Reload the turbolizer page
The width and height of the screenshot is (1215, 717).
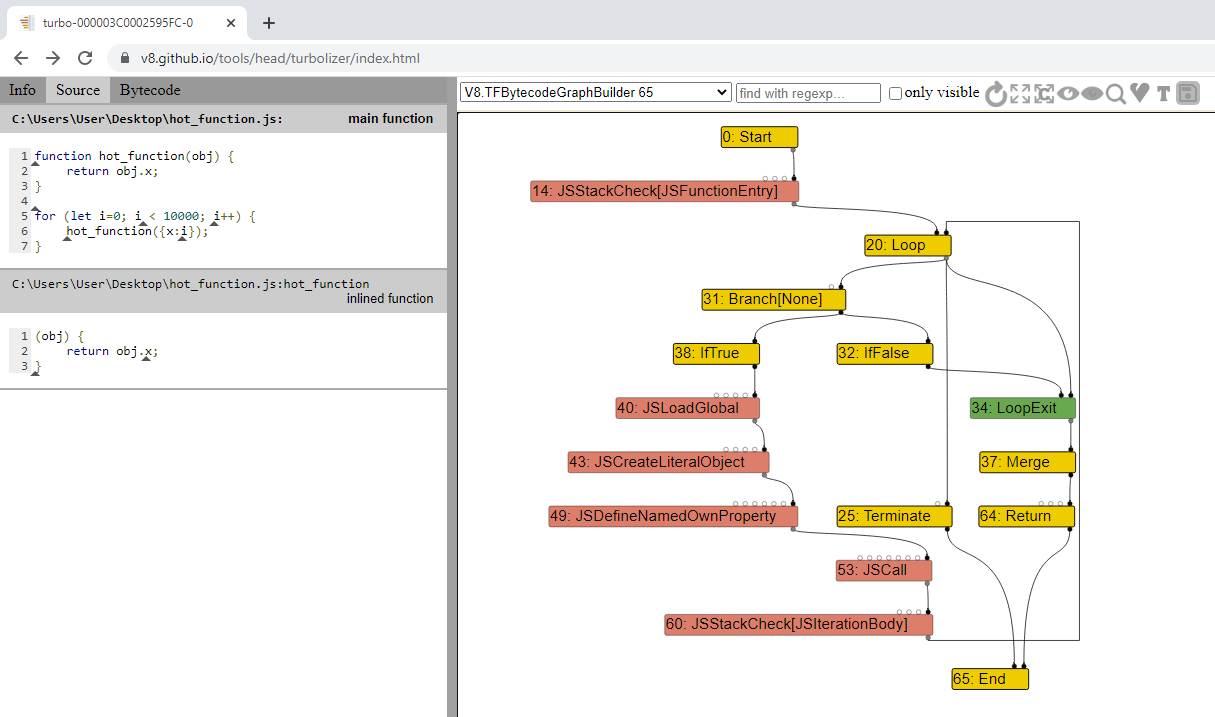click(x=85, y=58)
